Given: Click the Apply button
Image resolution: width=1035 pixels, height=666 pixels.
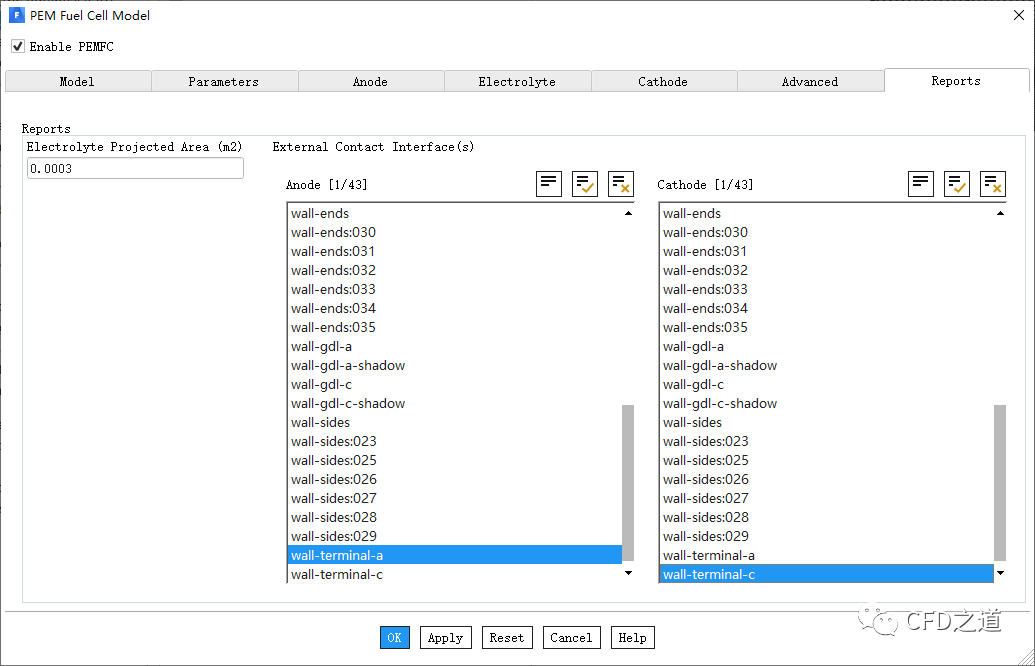Looking at the screenshot, I should [445, 638].
